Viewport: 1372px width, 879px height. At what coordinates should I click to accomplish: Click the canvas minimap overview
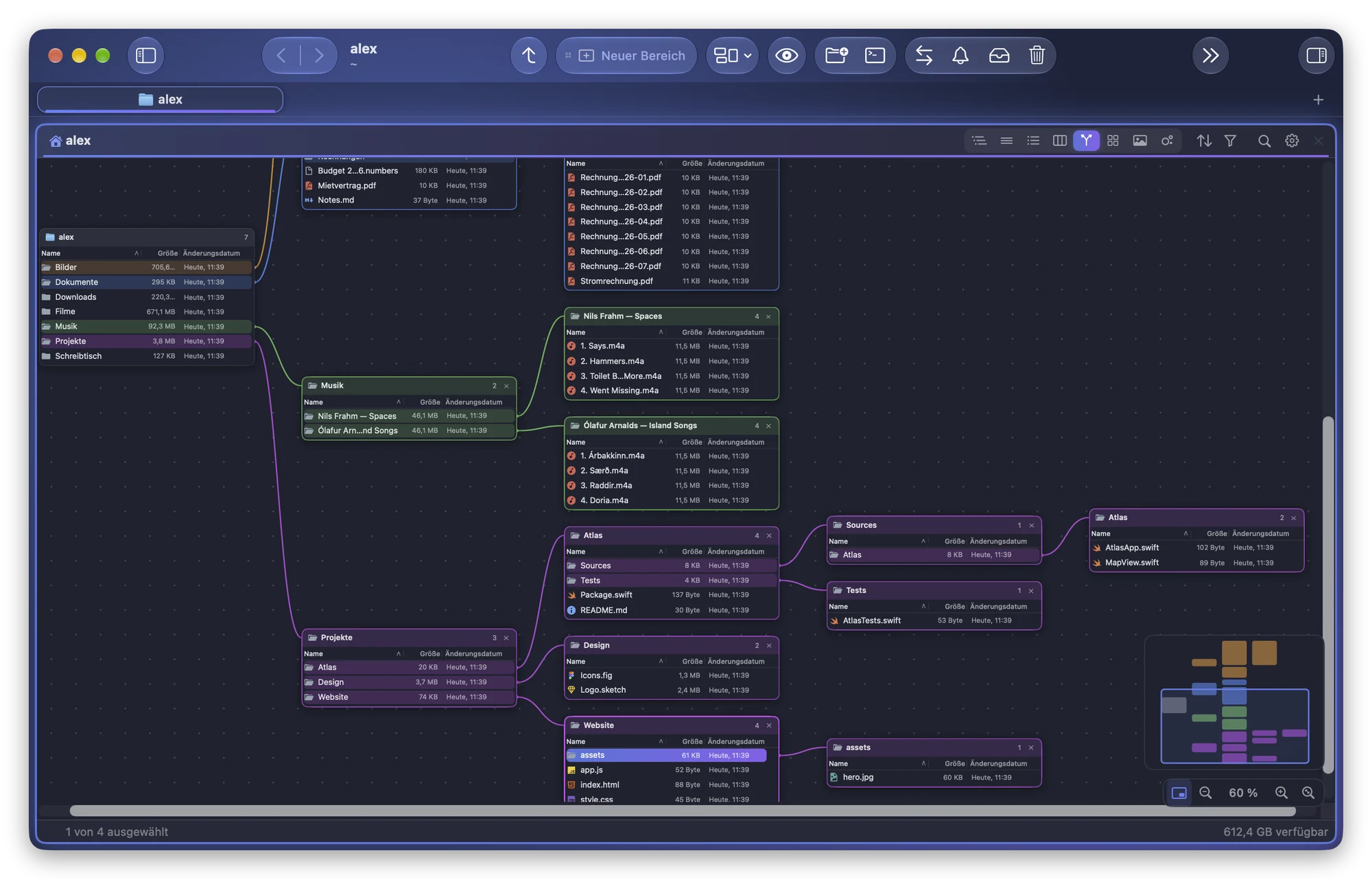1234,702
